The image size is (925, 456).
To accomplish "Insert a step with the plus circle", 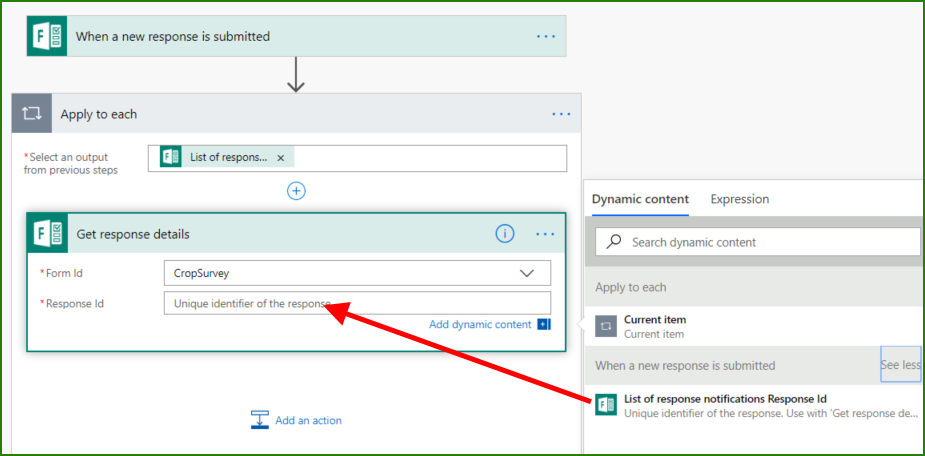I will pyautogui.click(x=296, y=191).
